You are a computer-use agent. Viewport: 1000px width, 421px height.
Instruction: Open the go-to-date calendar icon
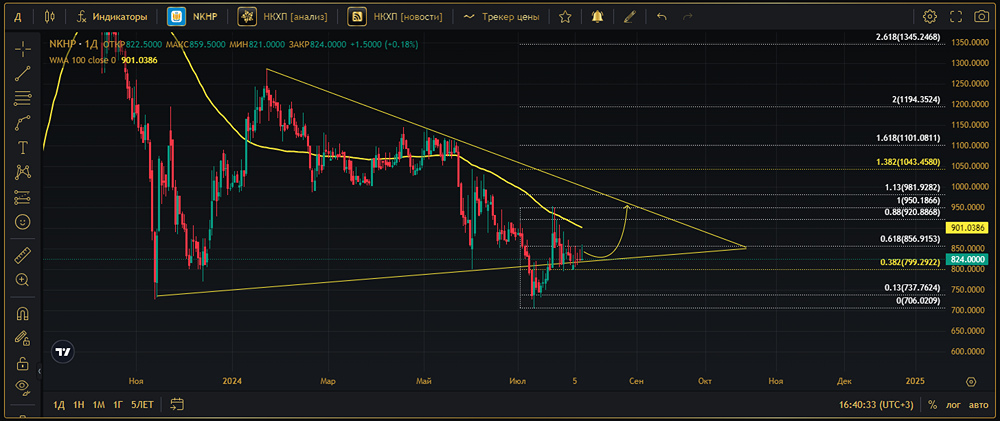[x=177, y=404]
